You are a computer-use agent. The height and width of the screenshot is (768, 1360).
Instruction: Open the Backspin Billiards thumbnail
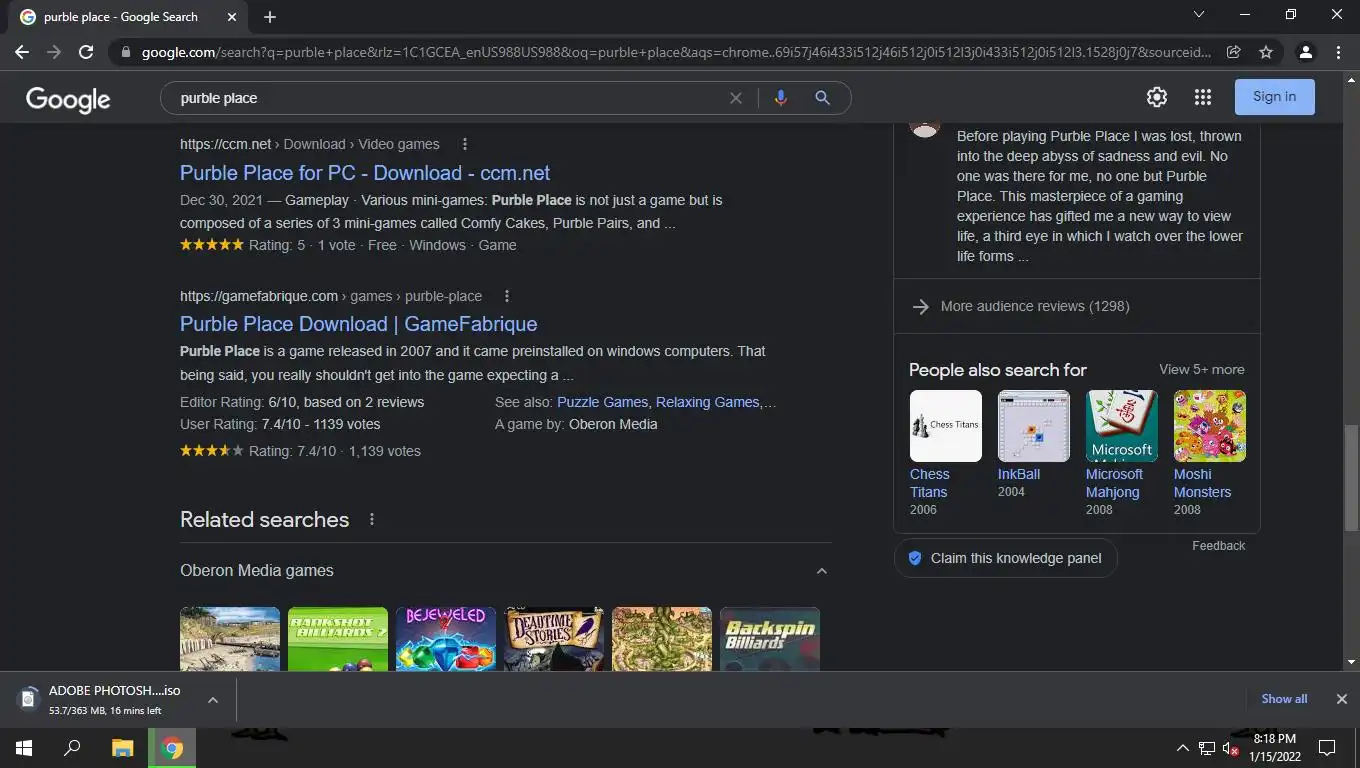coord(770,639)
